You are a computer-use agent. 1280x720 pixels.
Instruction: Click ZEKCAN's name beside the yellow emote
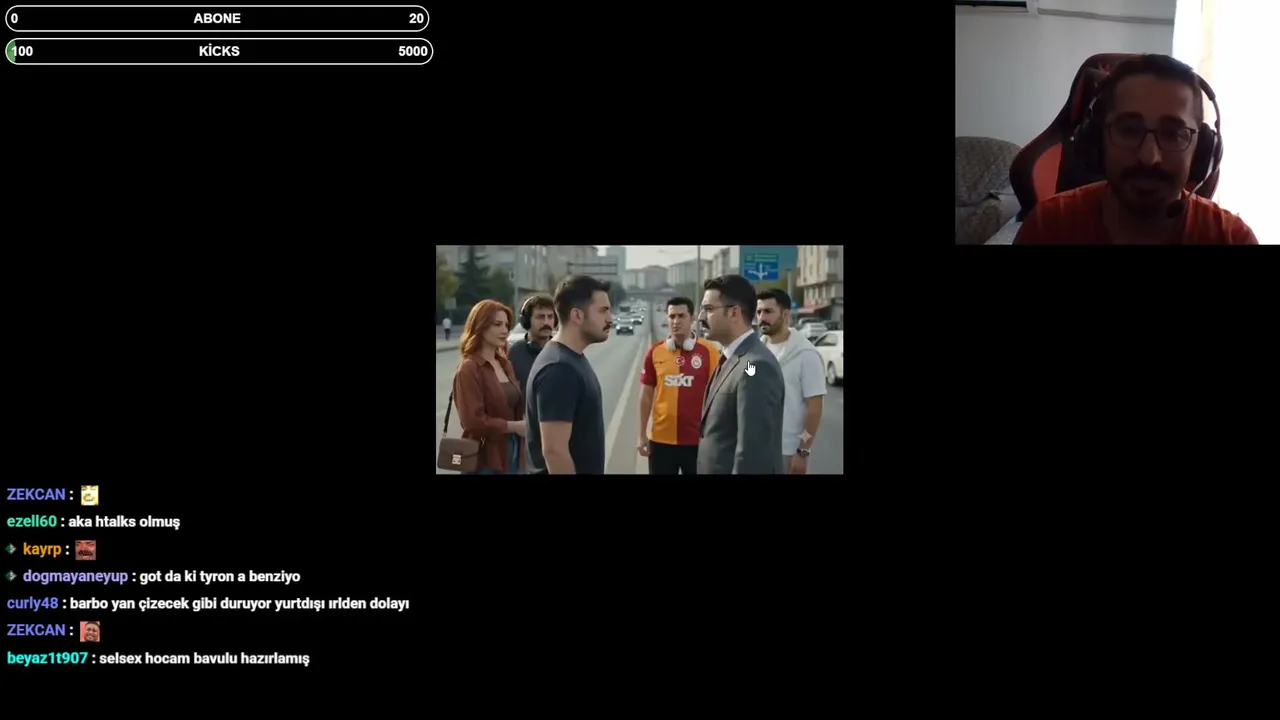click(x=36, y=495)
